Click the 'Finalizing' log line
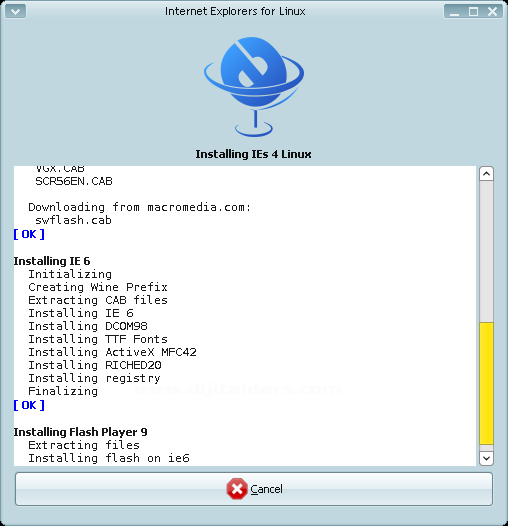 click(x=63, y=391)
